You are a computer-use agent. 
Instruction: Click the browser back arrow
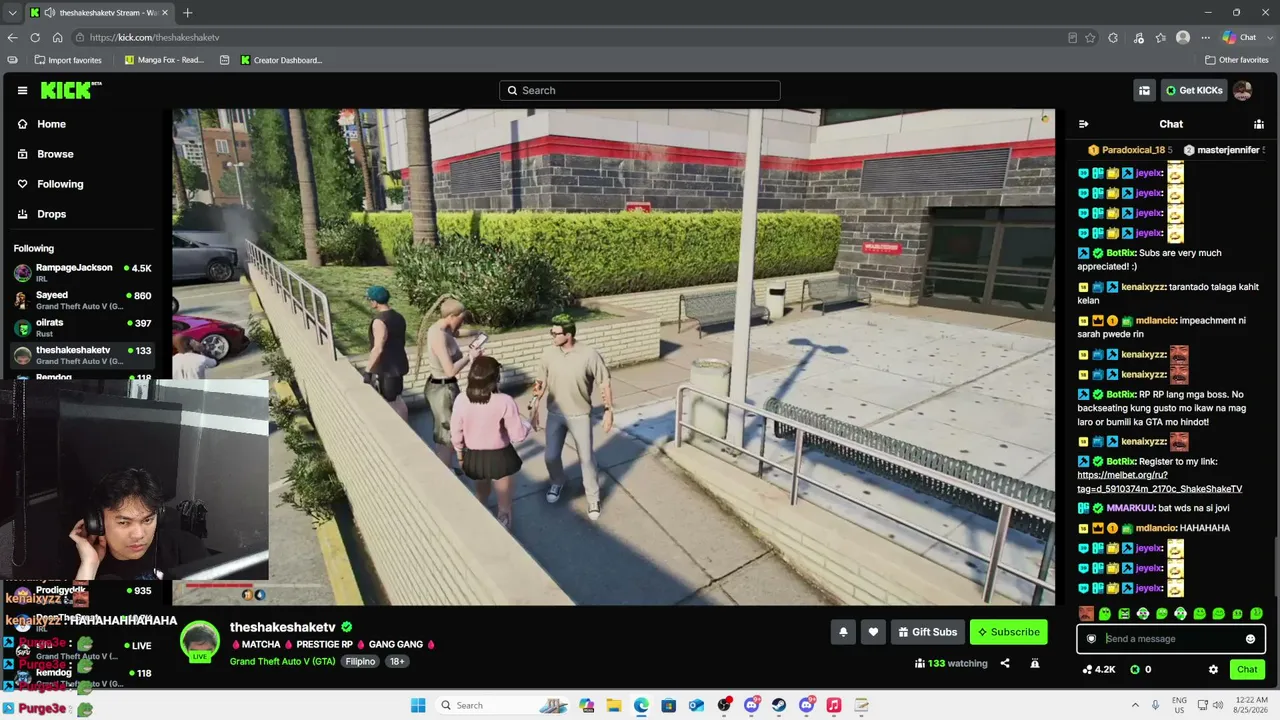(x=12, y=38)
